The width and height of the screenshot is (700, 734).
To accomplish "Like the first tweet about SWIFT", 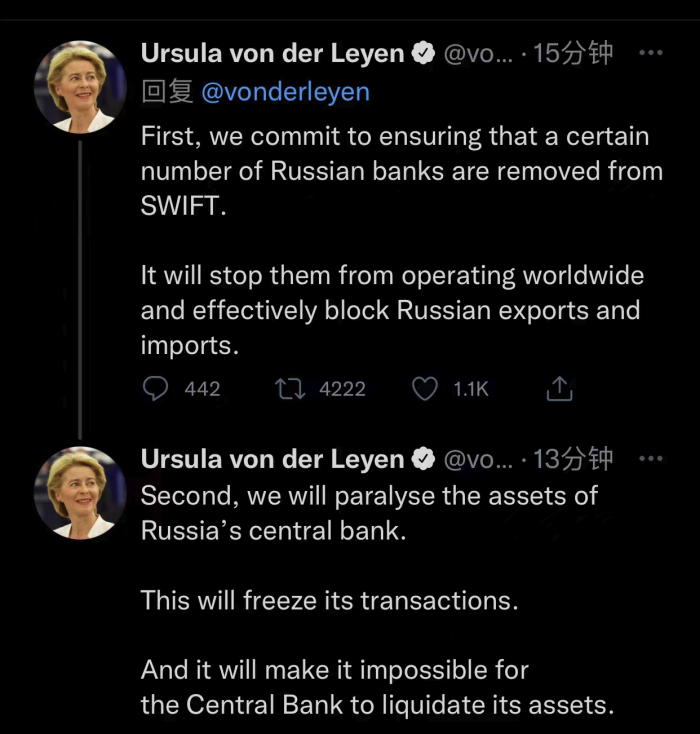I will coord(425,389).
